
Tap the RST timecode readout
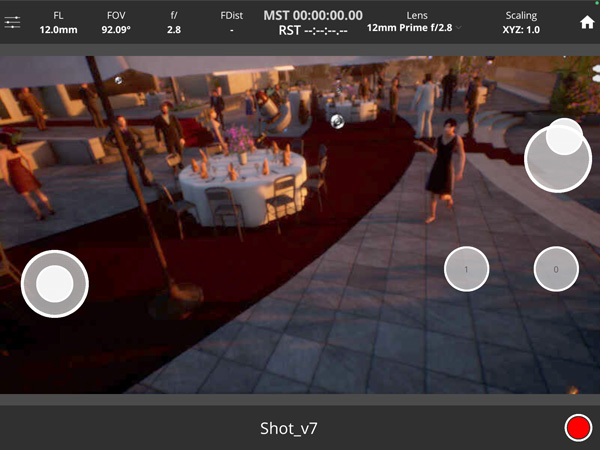click(x=313, y=31)
